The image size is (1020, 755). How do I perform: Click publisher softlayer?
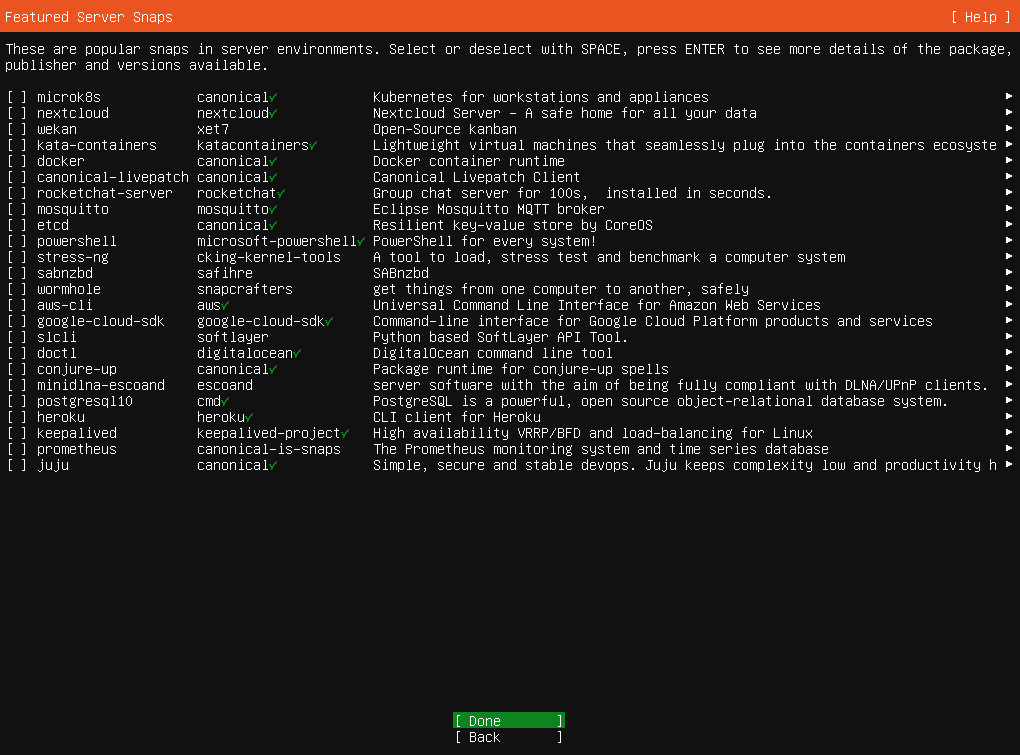coord(233,338)
